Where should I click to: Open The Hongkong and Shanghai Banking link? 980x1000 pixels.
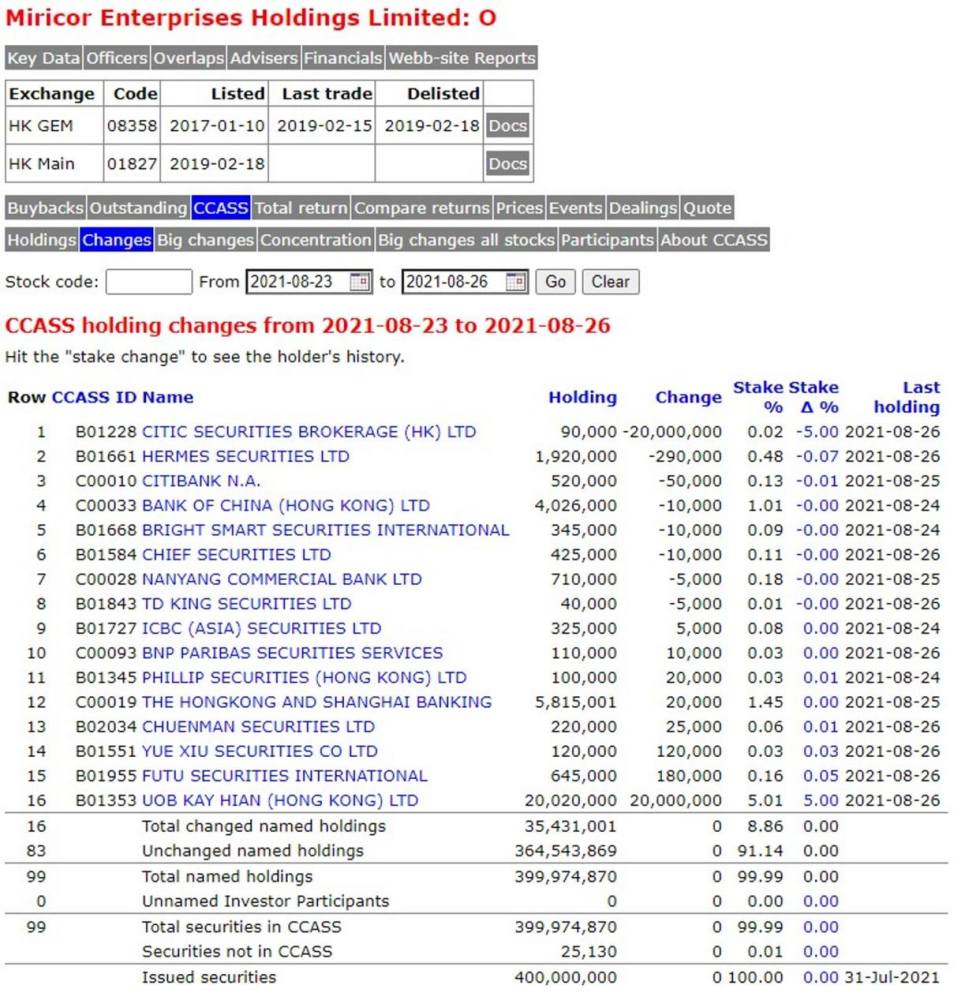tap(317, 702)
